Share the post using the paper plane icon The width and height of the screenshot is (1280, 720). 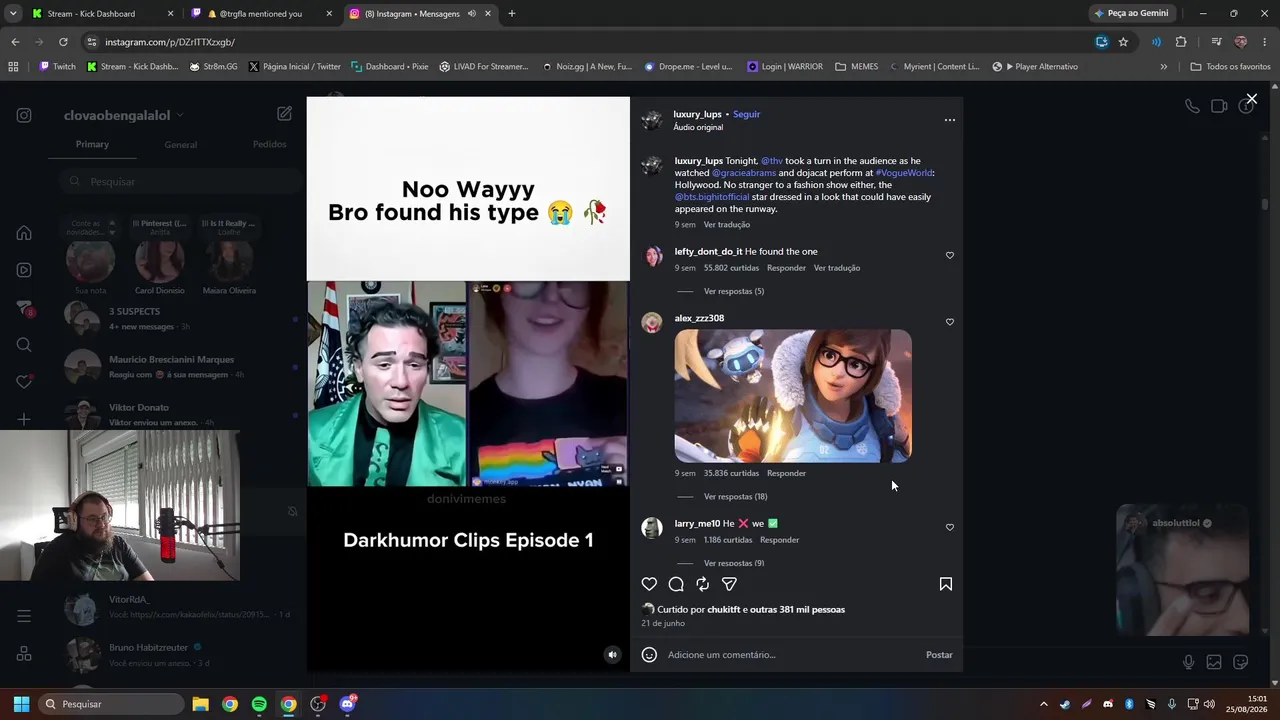729,584
